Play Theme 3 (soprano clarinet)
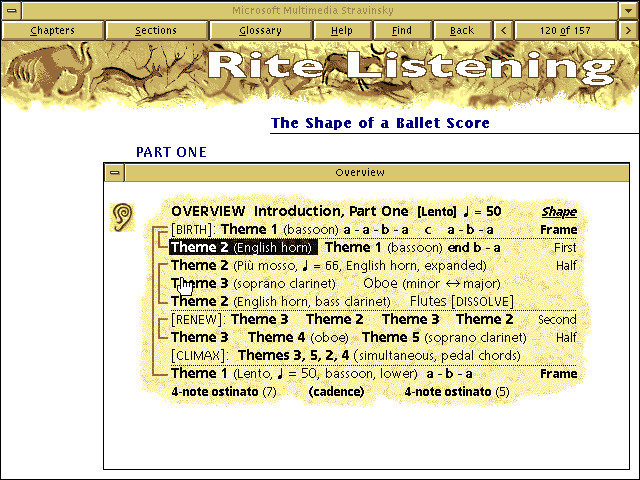This screenshot has width=640, height=480. click(253, 283)
